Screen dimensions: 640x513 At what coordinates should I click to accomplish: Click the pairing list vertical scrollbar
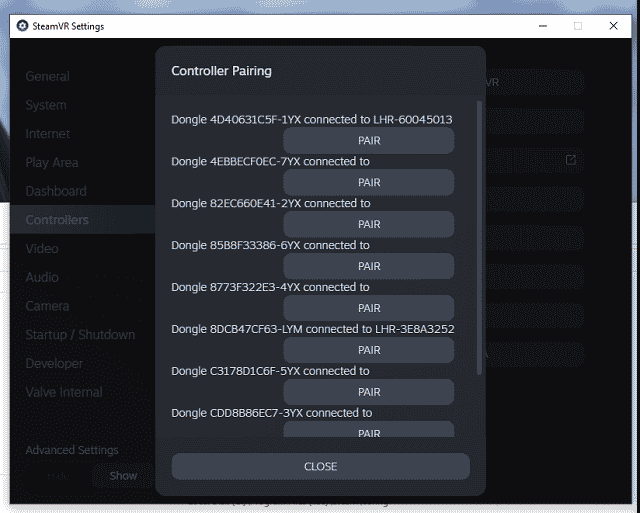click(479, 238)
